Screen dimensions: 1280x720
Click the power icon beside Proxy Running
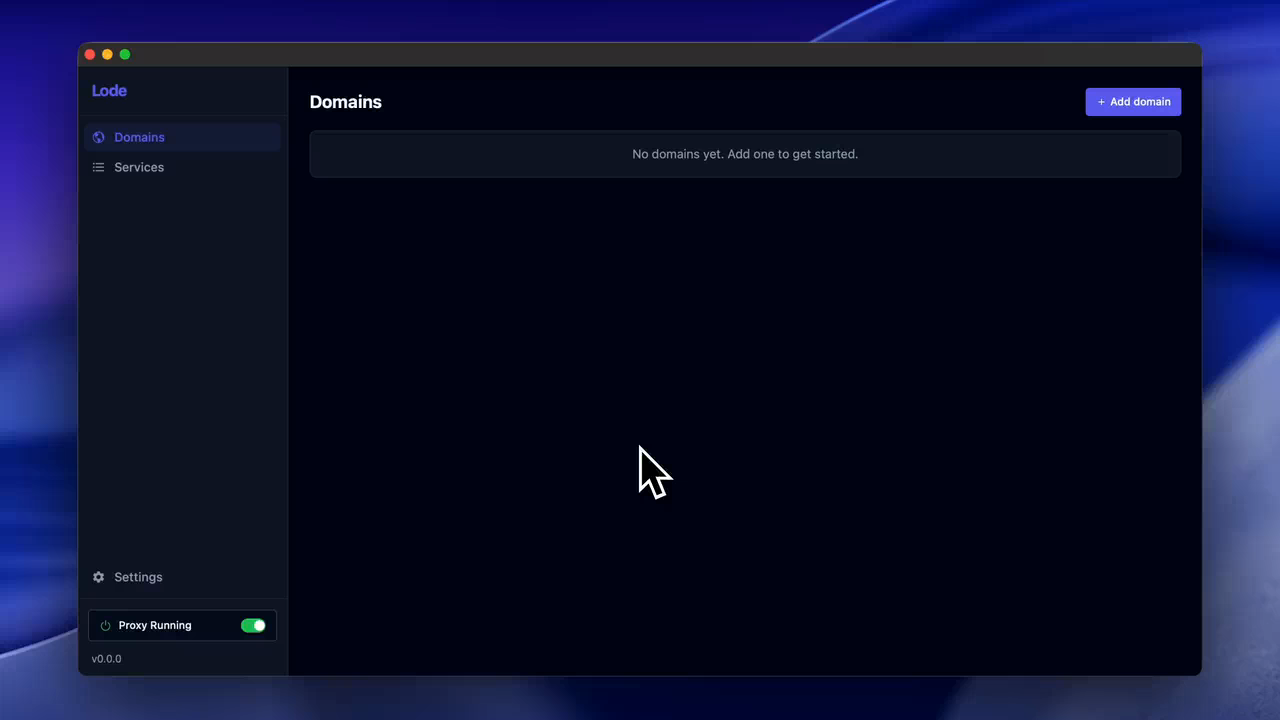pyautogui.click(x=105, y=625)
